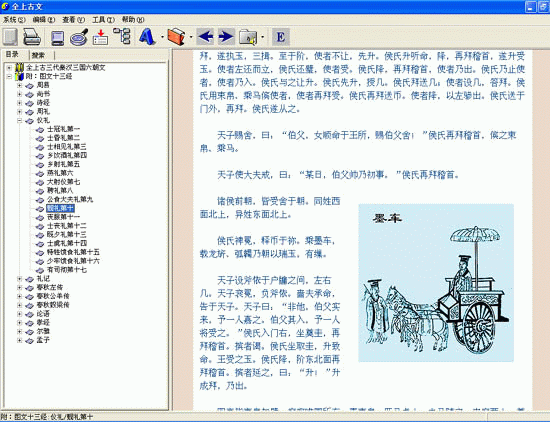
Task: Expand the 全上古三代秦汉三国六朝文 node
Action: pos(9,67)
